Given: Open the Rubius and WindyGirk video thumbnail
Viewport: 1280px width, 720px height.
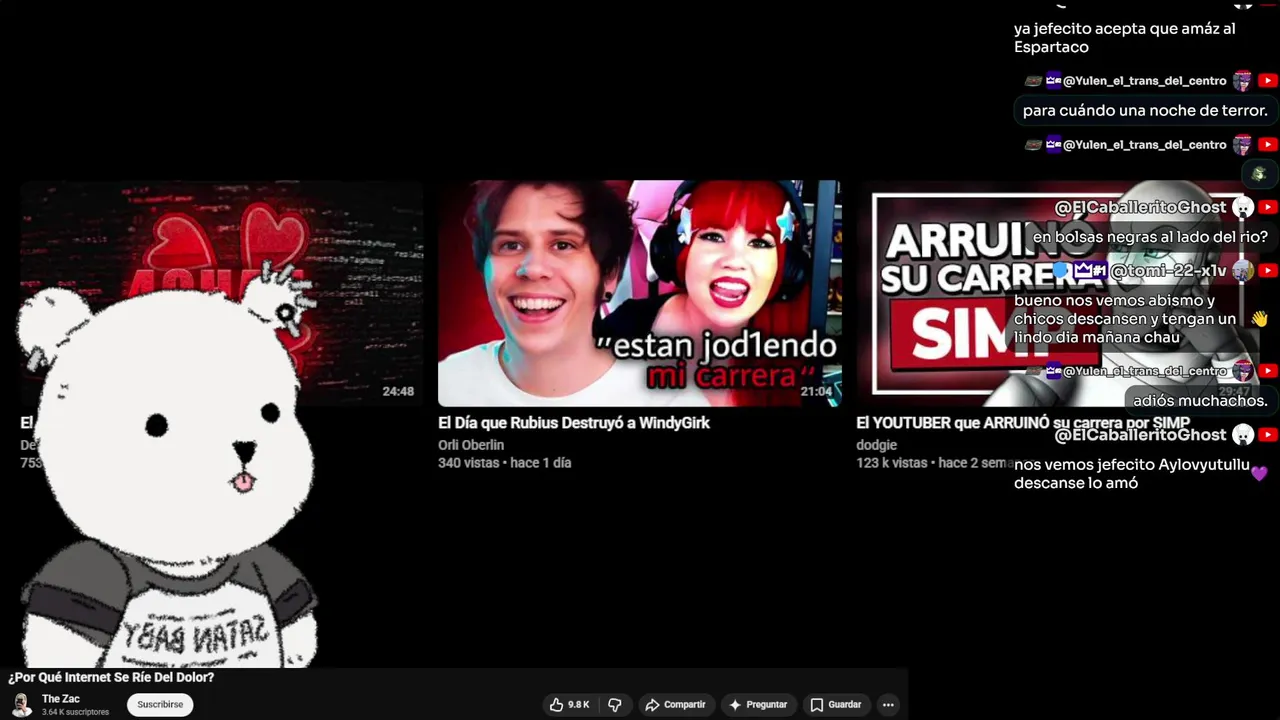Looking at the screenshot, I should 640,293.
